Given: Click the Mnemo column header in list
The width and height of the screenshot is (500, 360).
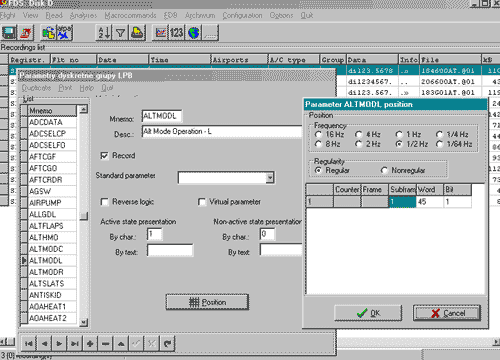Looking at the screenshot, I should [x=52, y=111].
